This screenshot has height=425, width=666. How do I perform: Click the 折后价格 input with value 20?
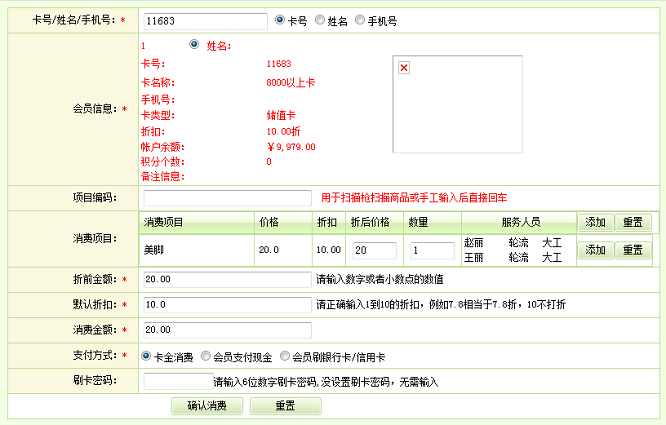(374, 250)
